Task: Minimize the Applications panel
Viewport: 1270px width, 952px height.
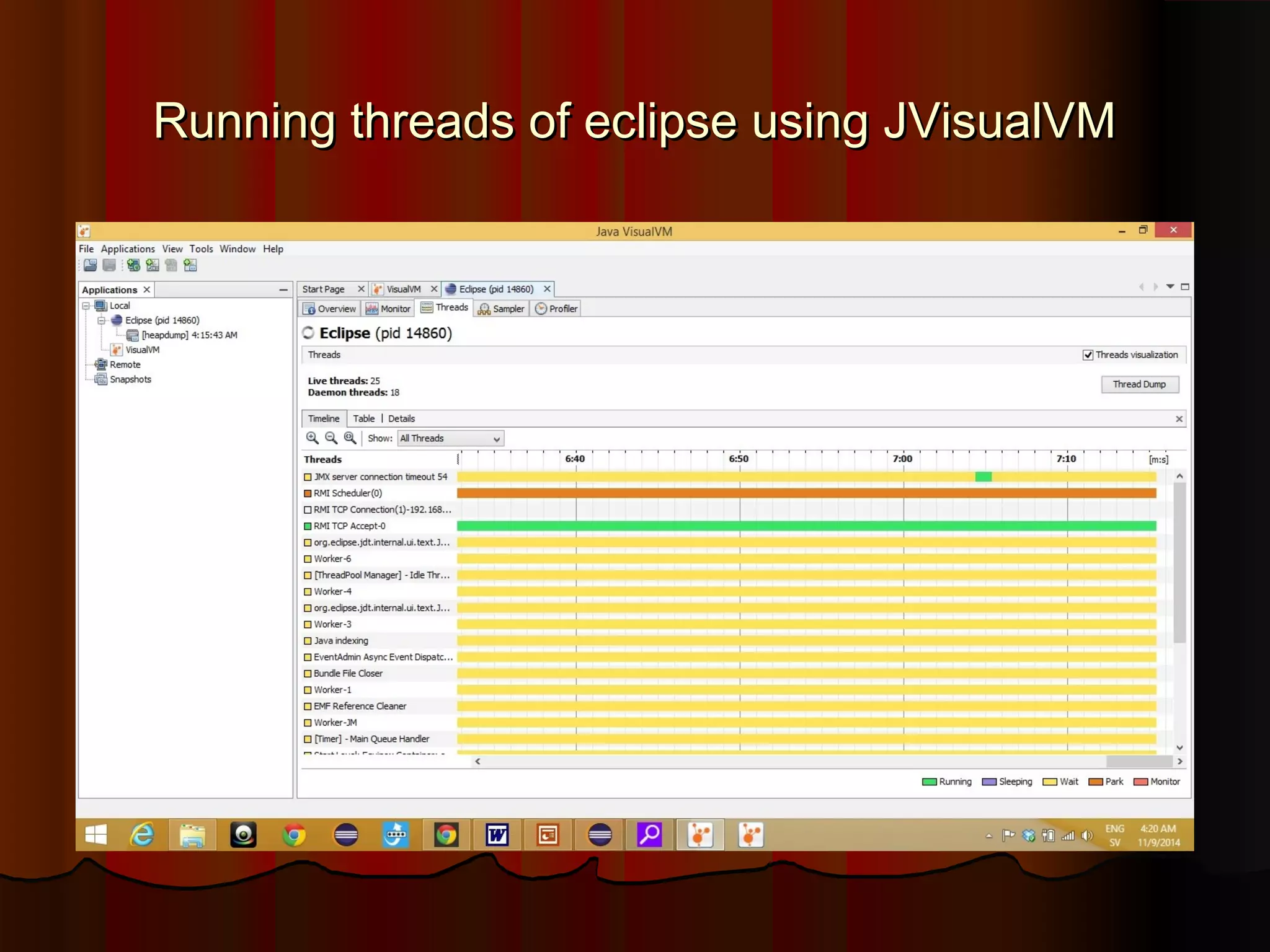Action: coord(283,290)
